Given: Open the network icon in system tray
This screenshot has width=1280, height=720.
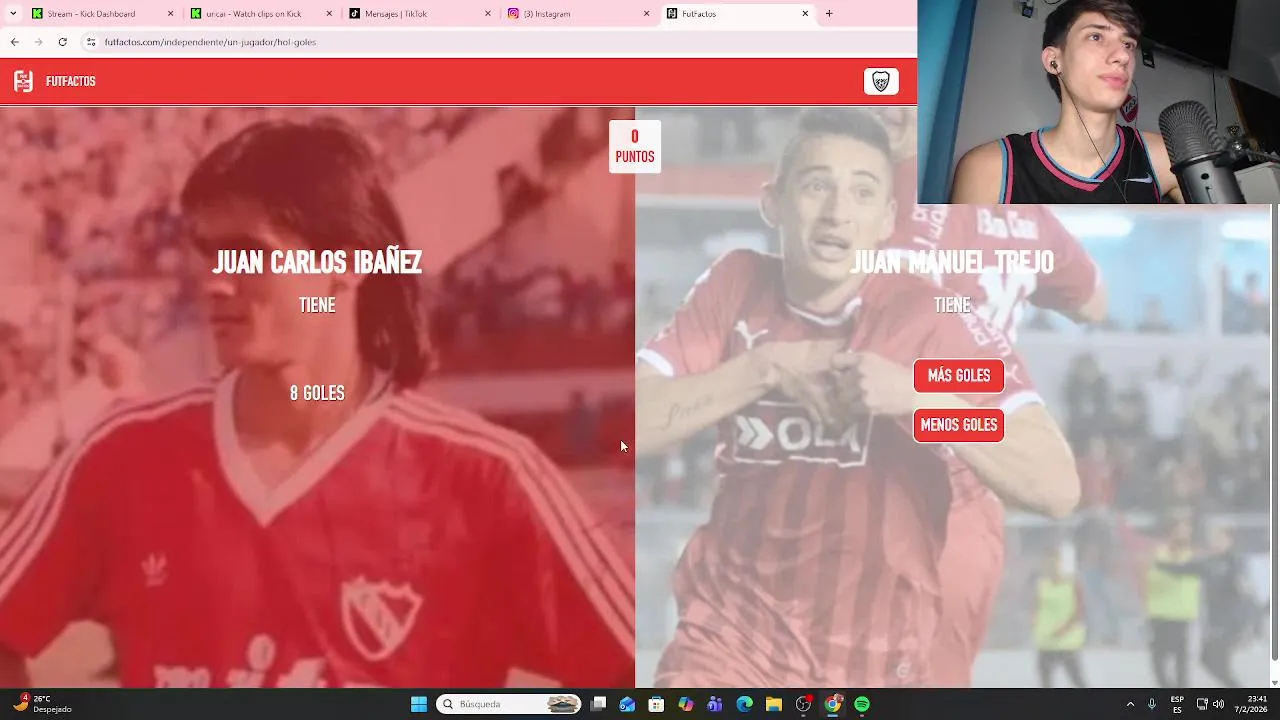Looking at the screenshot, I should tap(1202, 704).
